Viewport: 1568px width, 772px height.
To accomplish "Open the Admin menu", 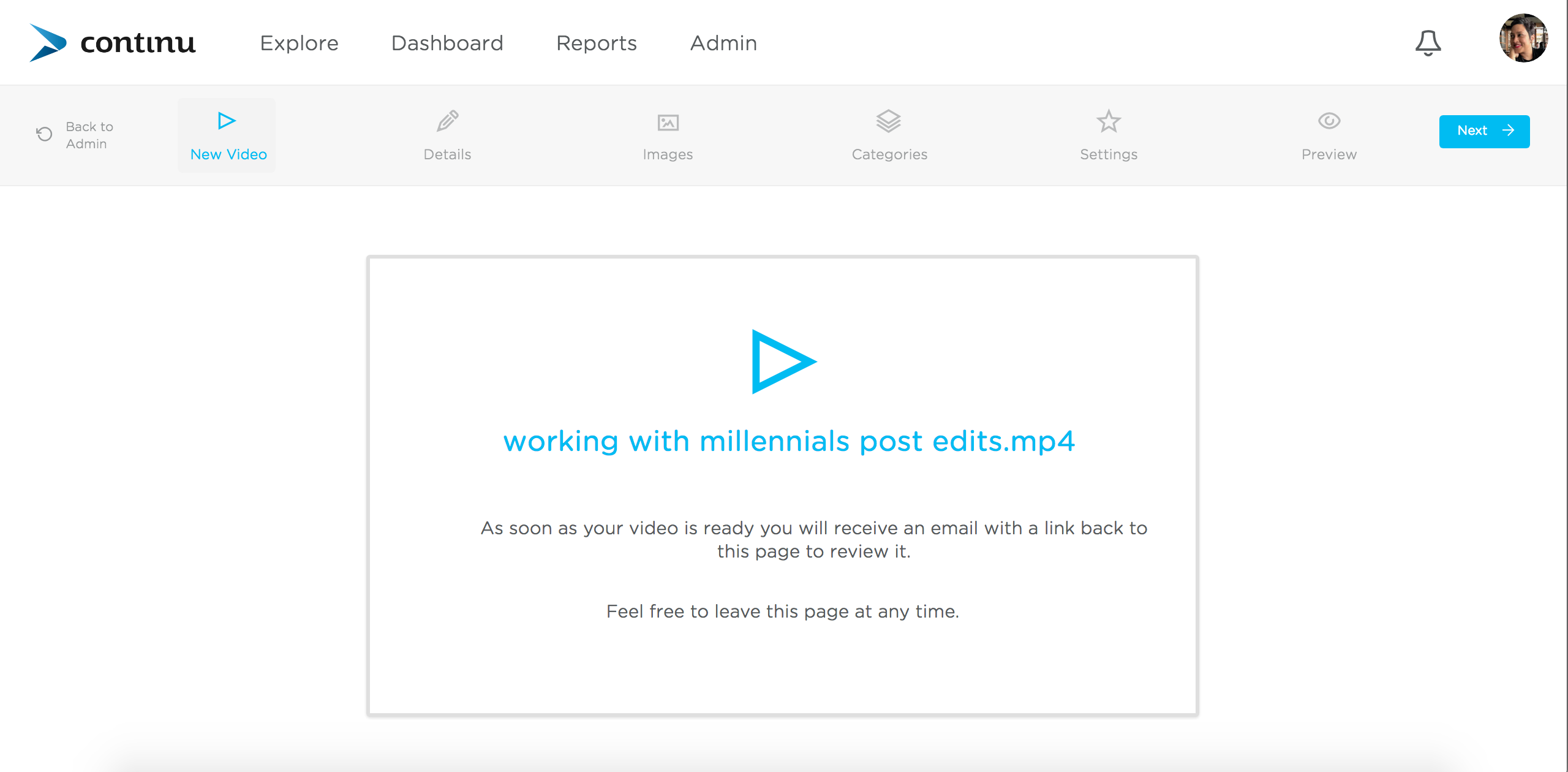I will 723,43.
